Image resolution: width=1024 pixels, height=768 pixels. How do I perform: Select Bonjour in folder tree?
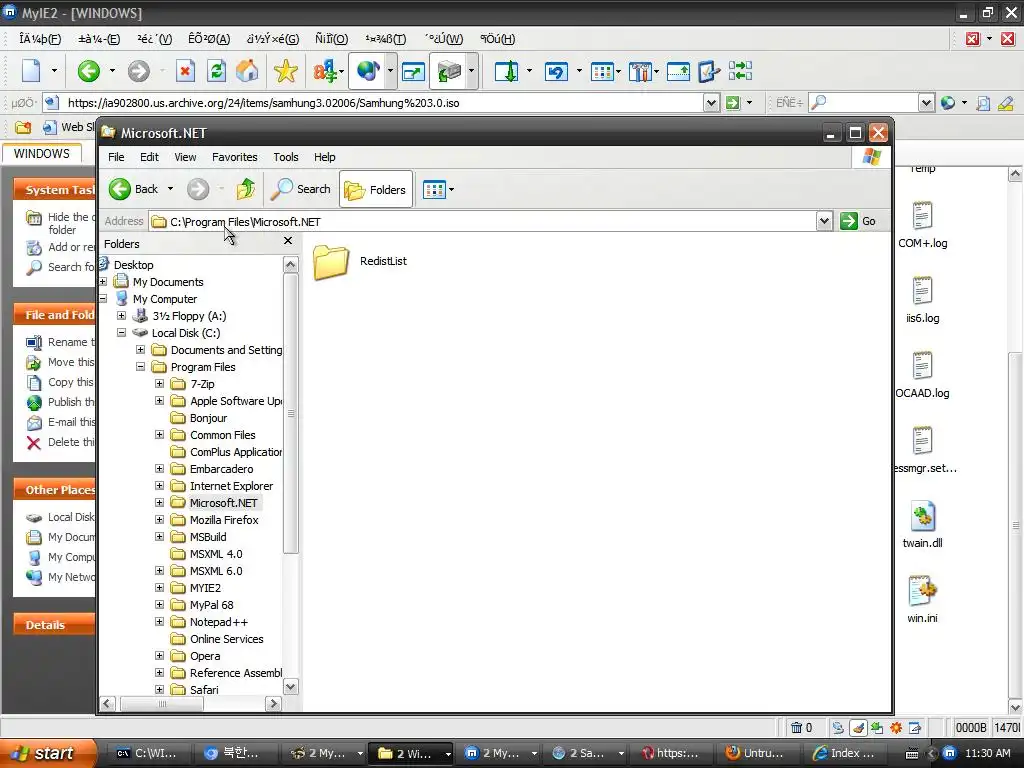(208, 418)
